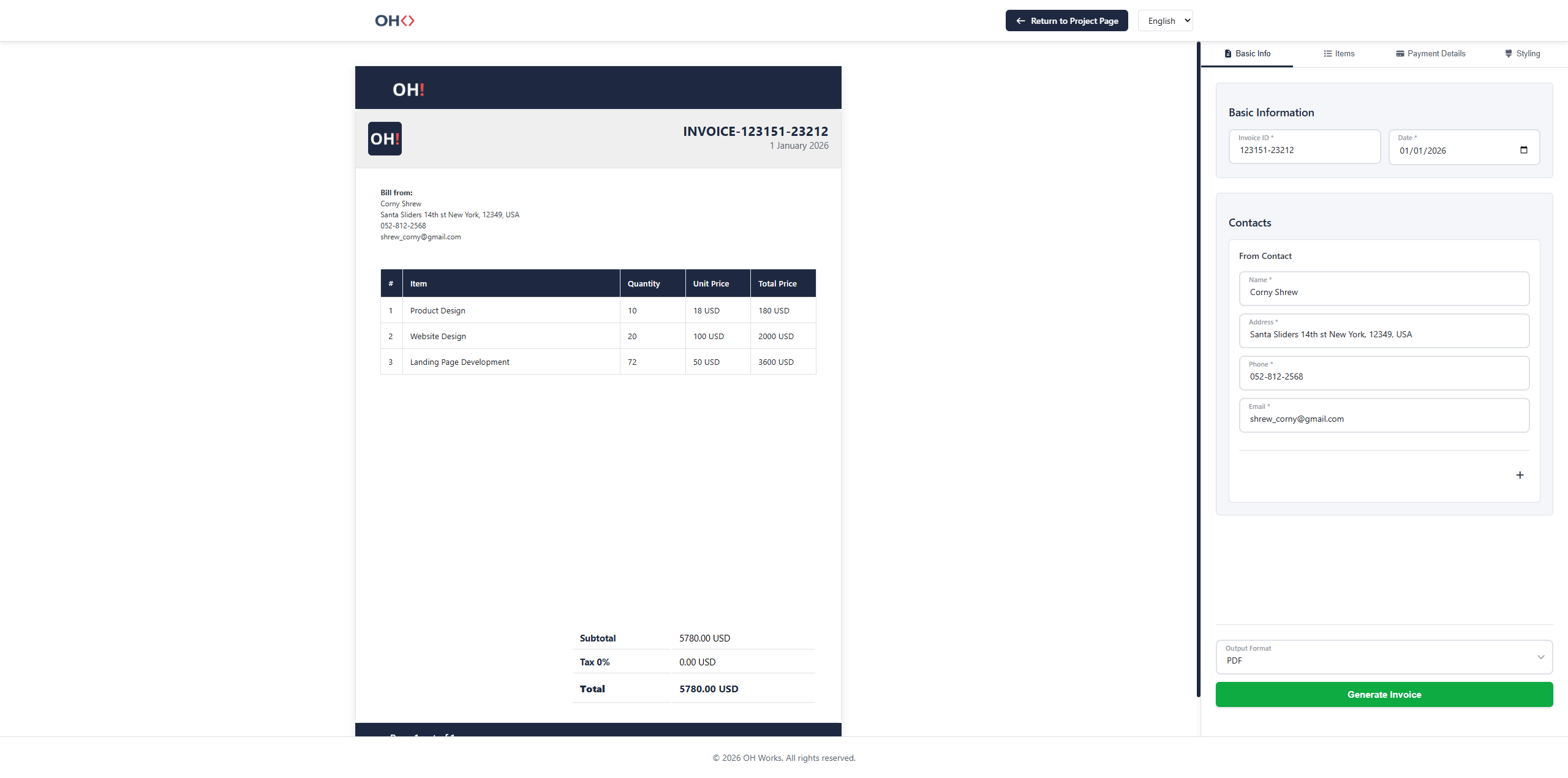
Task: Click the Output Format chevron arrow
Action: (x=1540, y=657)
